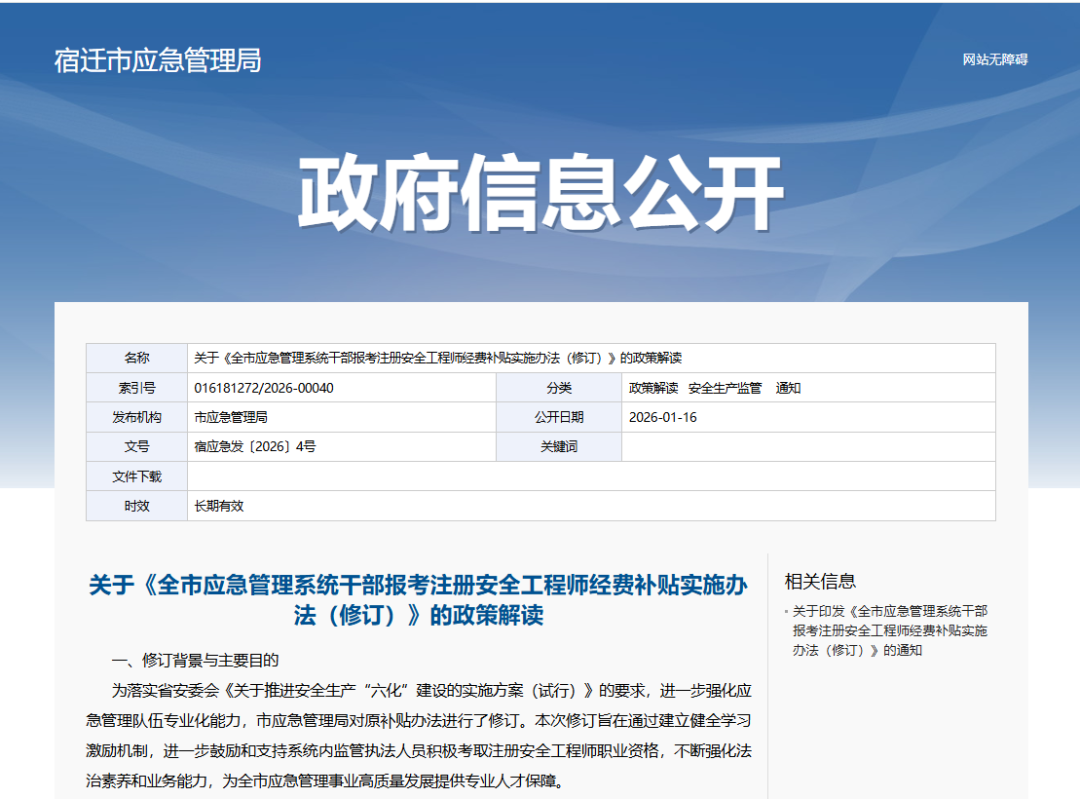
Task: Click the index number 016181272/2026-00040
Action: 264,388
